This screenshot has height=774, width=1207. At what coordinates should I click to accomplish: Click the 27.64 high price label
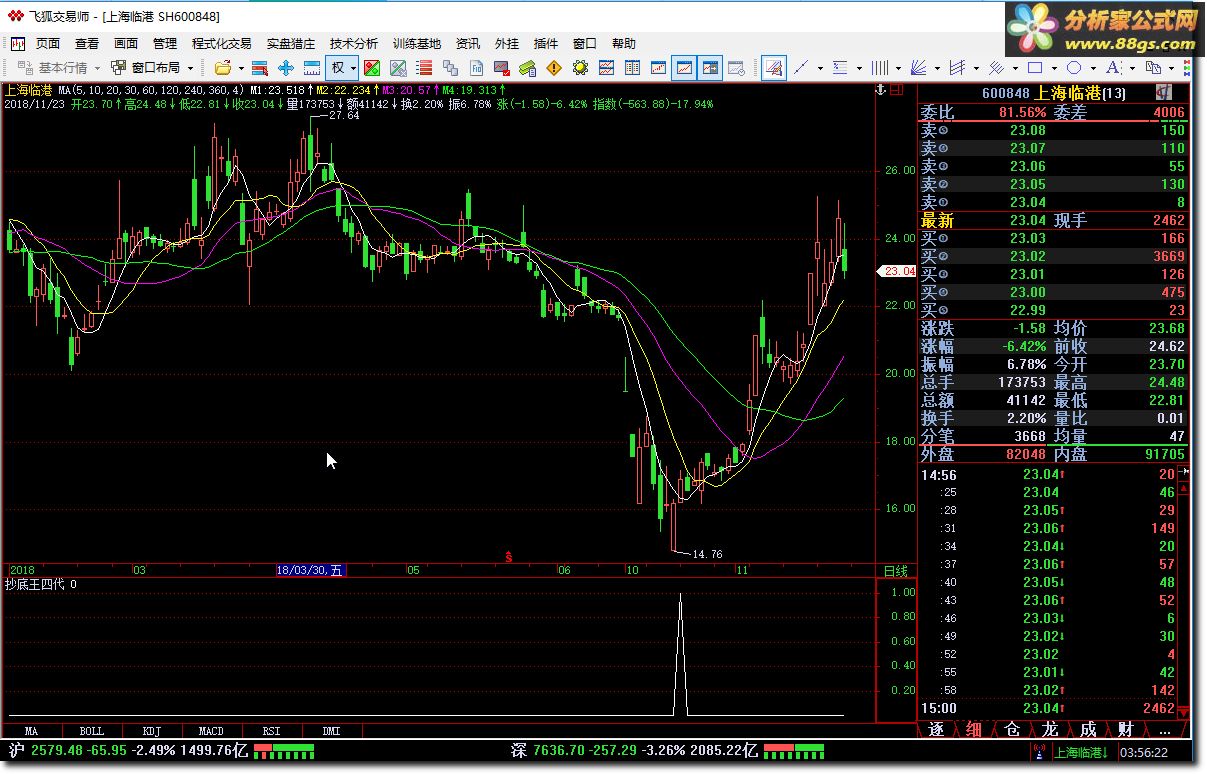point(344,116)
